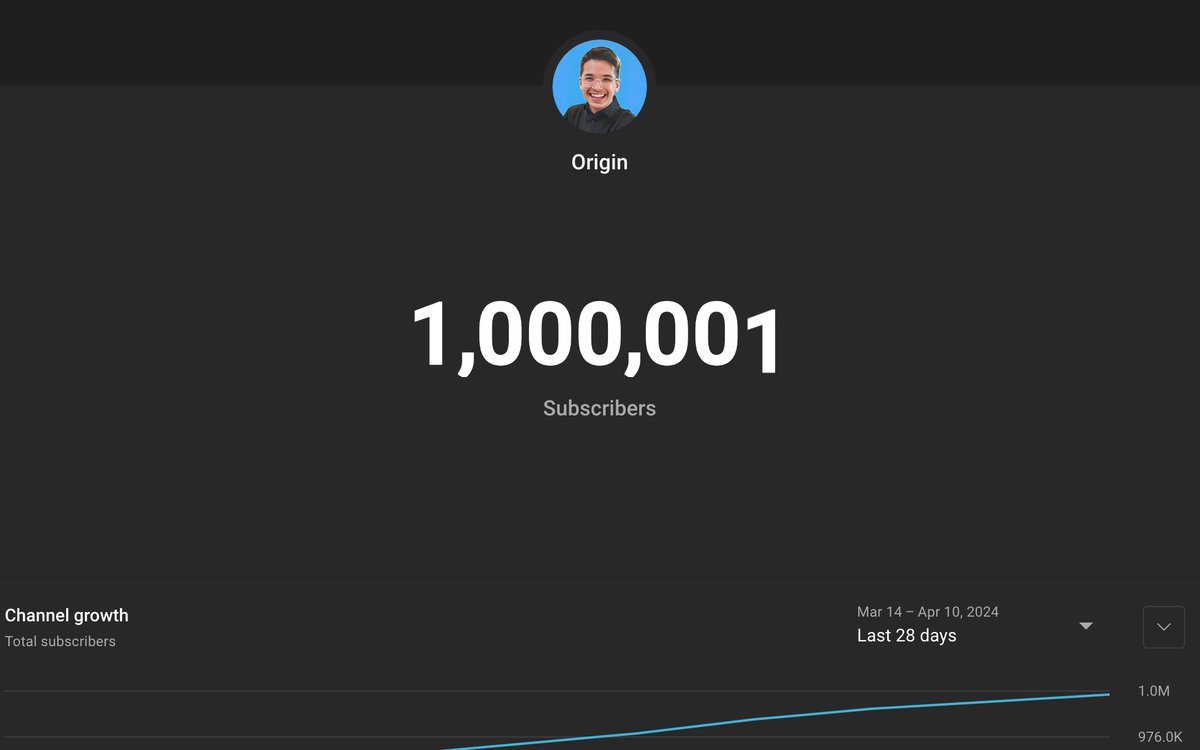Viewport: 1200px width, 750px height.
Task: Click the Channel growth heading
Action: pos(67,615)
